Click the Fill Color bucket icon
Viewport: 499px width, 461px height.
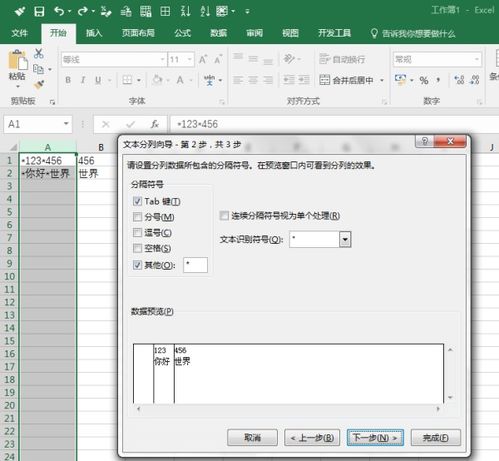click(x=157, y=80)
